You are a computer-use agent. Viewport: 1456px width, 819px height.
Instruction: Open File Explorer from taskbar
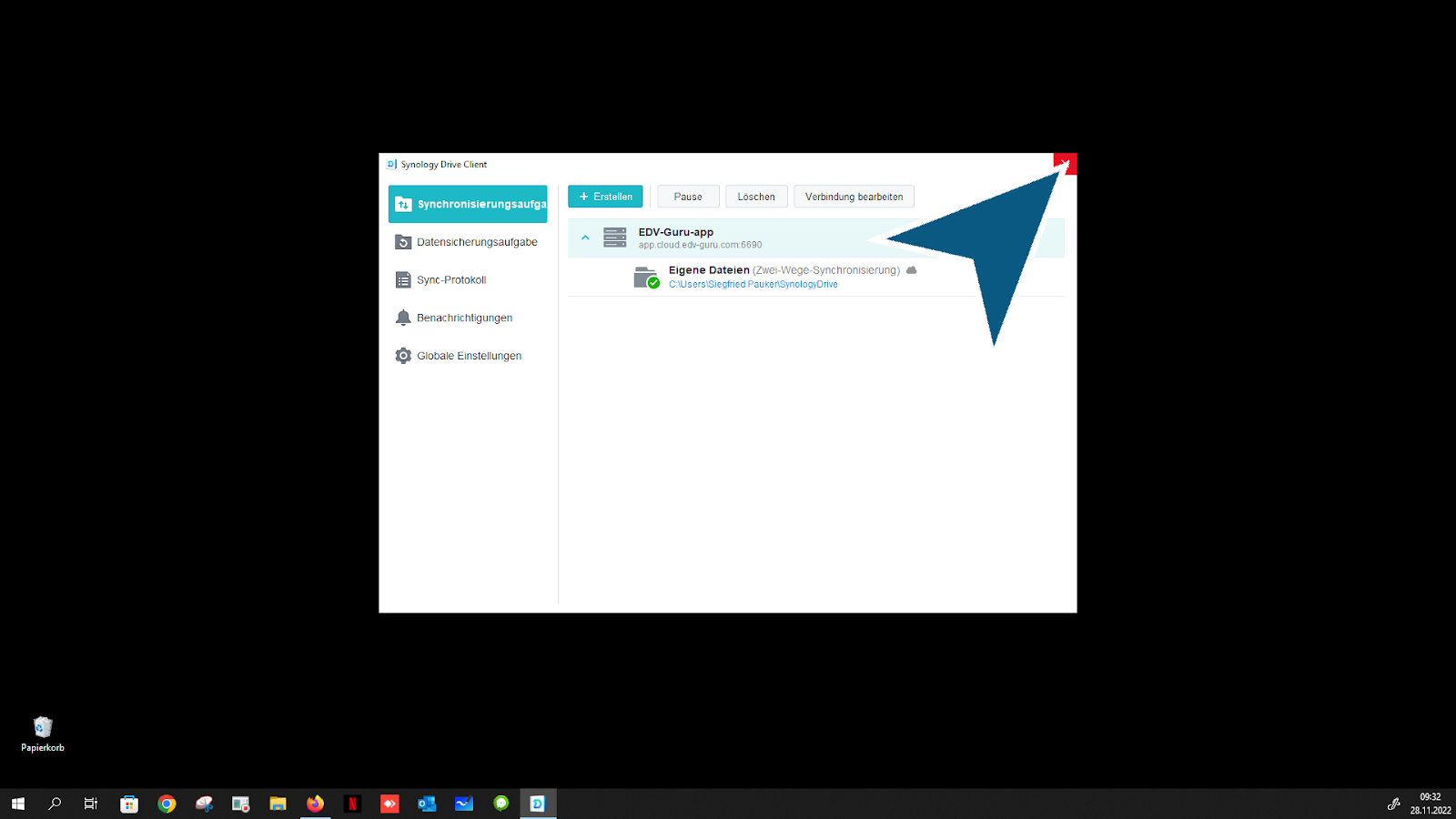coord(278,804)
